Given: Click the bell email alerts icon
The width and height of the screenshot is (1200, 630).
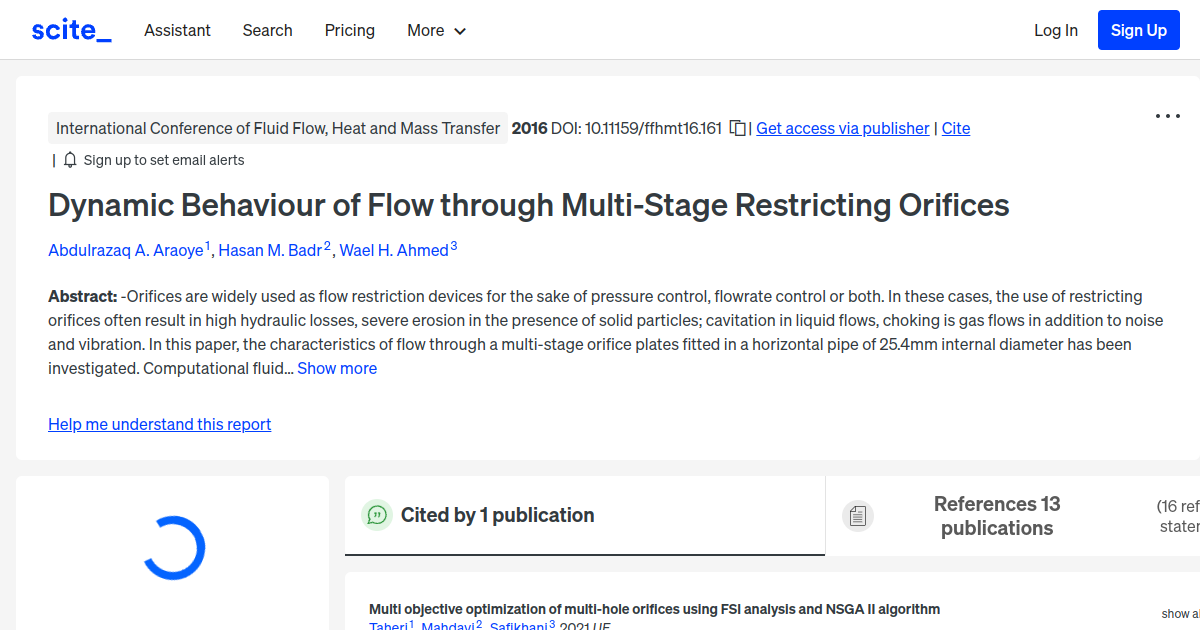Looking at the screenshot, I should (x=69, y=159).
